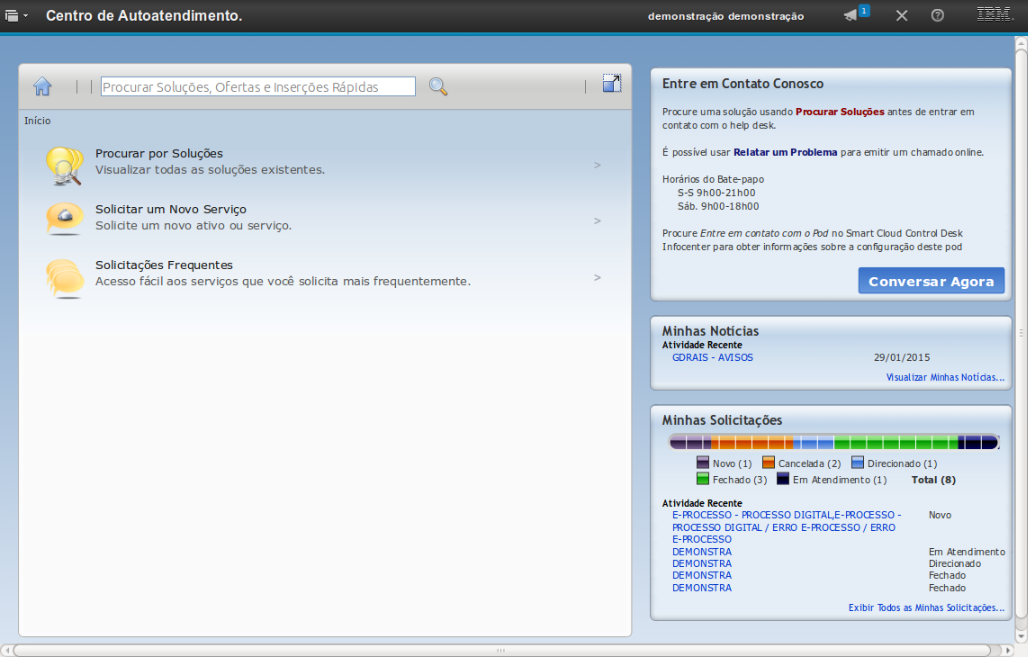Click the Solicitar um Novo Serviço icon
Image resolution: width=1028 pixels, height=657 pixels.
[64, 219]
